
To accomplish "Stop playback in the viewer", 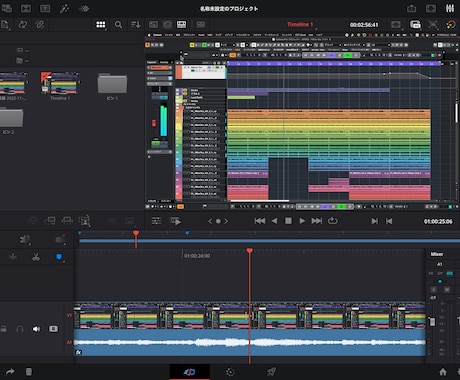I will tap(288, 221).
